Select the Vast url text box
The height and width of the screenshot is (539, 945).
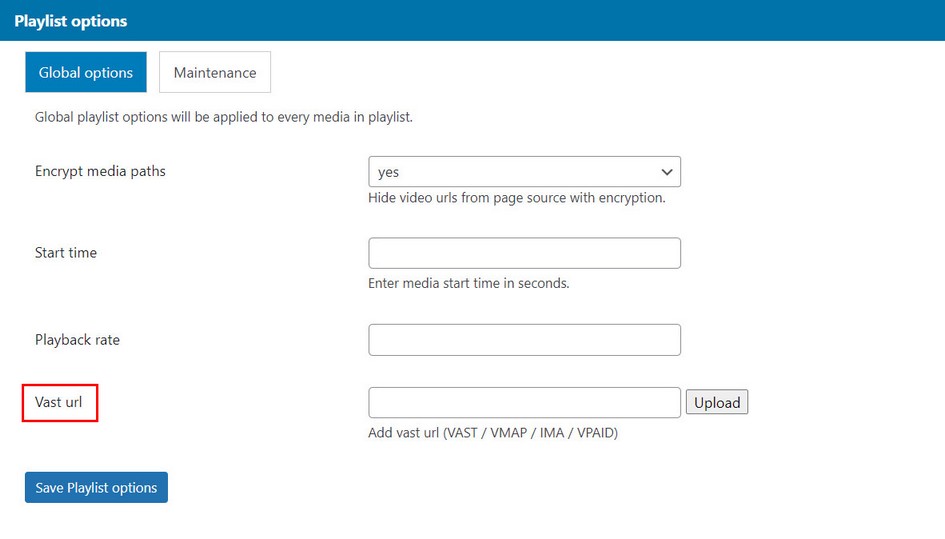[524, 402]
